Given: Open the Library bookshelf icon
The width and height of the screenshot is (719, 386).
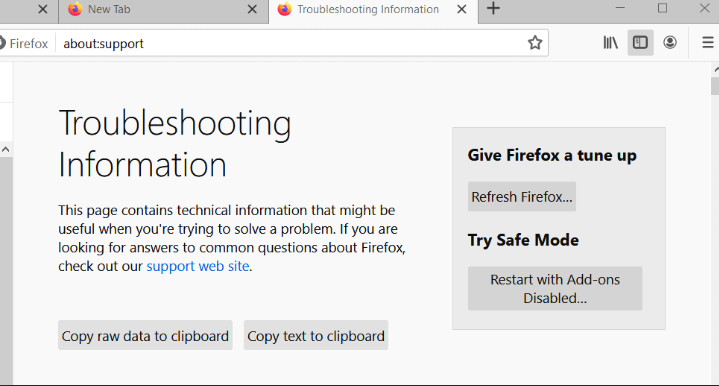Looking at the screenshot, I should coord(610,43).
